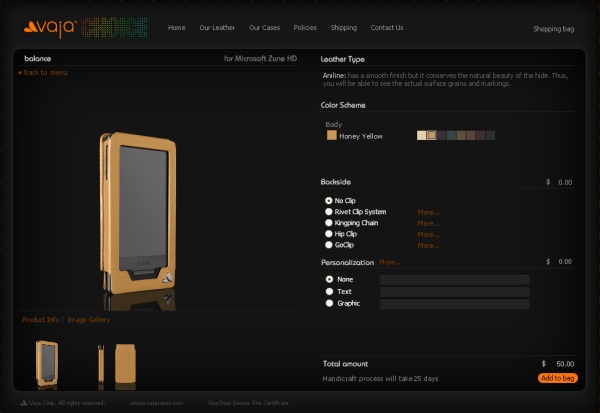The image size is (600, 413).
Task: Open the Image Gallery link
Action: 89,320
